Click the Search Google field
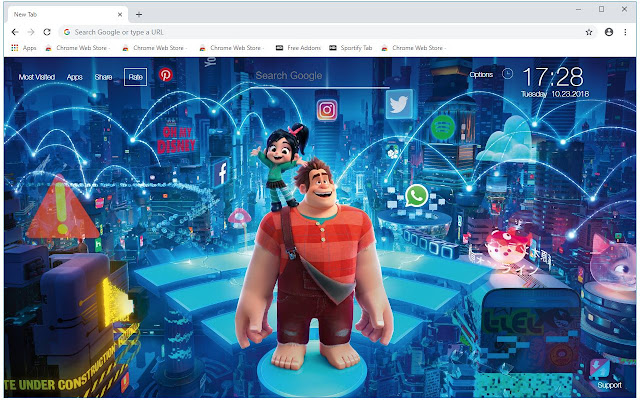This screenshot has width=640, height=400. tap(320, 76)
